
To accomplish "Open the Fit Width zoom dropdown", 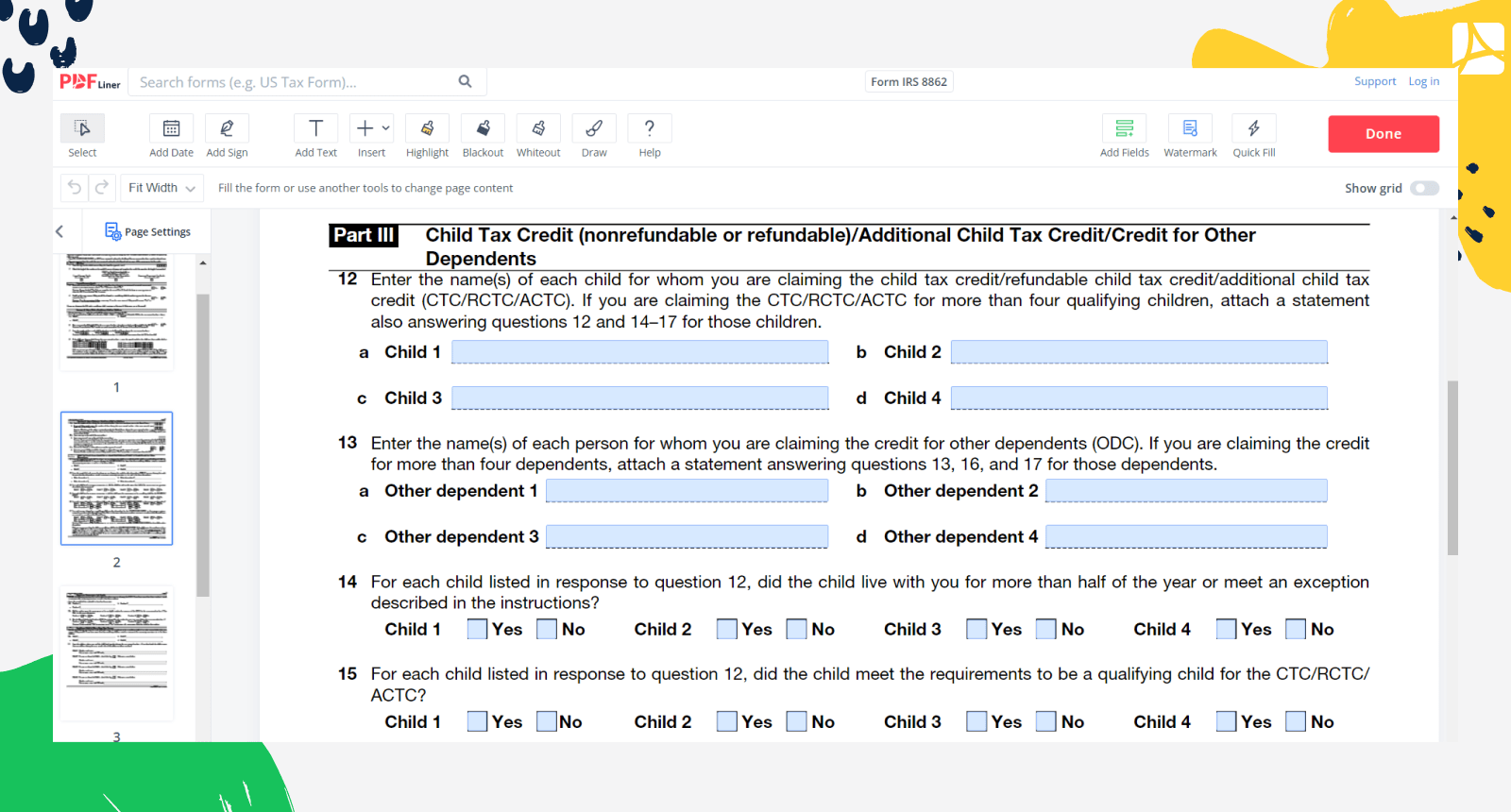I will [x=161, y=188].
